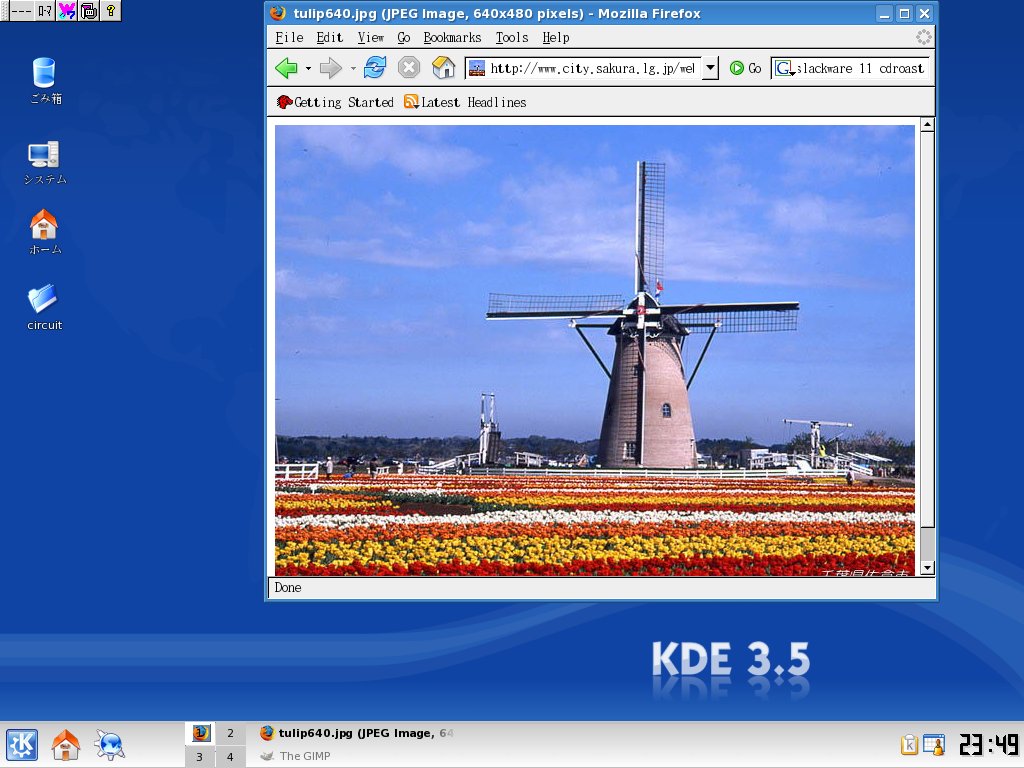Click the Stop loading icon
Viewport: 1024px width, 768px height.
click(x=408, y=68)
